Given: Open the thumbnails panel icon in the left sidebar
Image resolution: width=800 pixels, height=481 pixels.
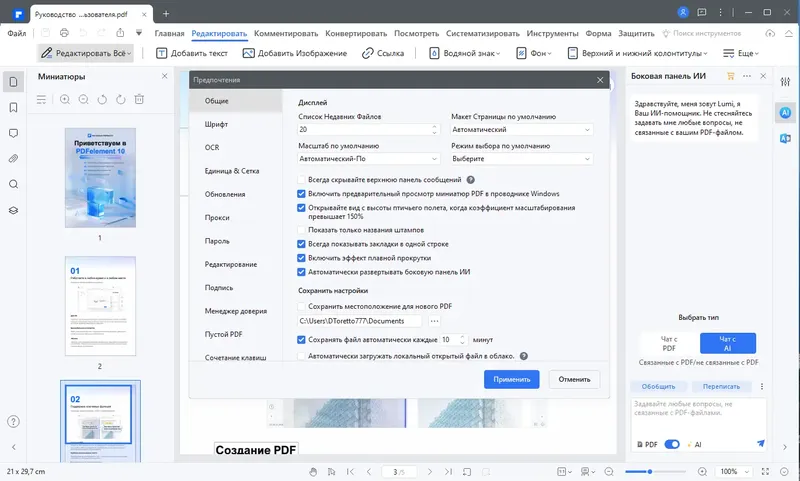Looking at the screenshot, I should [x=14, y=82].
